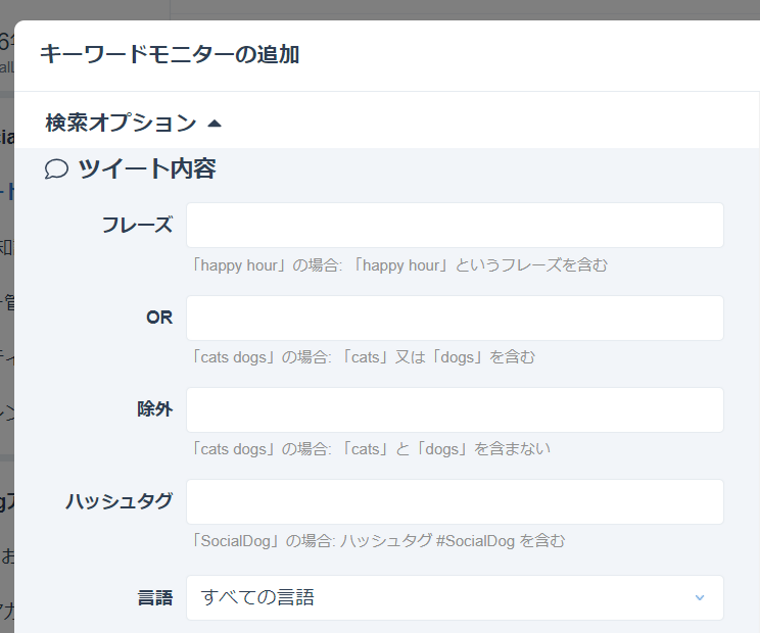Screen dimensions: 760x633
Task: Click the #SocialDog hashtag hint text
Action: (x=379, y=541)
